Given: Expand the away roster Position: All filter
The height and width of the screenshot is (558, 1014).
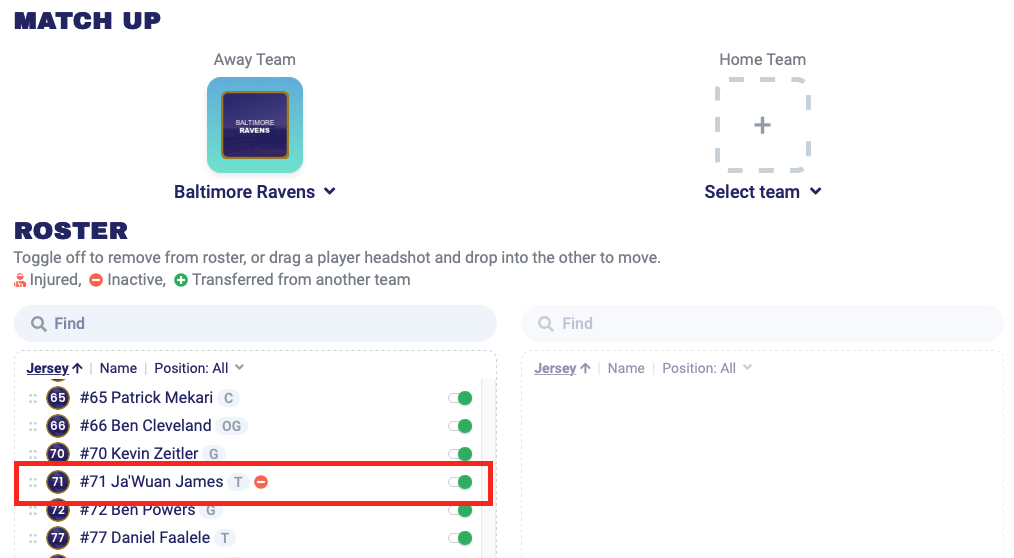Looking at the screenshot, I should tap(199, 368).
